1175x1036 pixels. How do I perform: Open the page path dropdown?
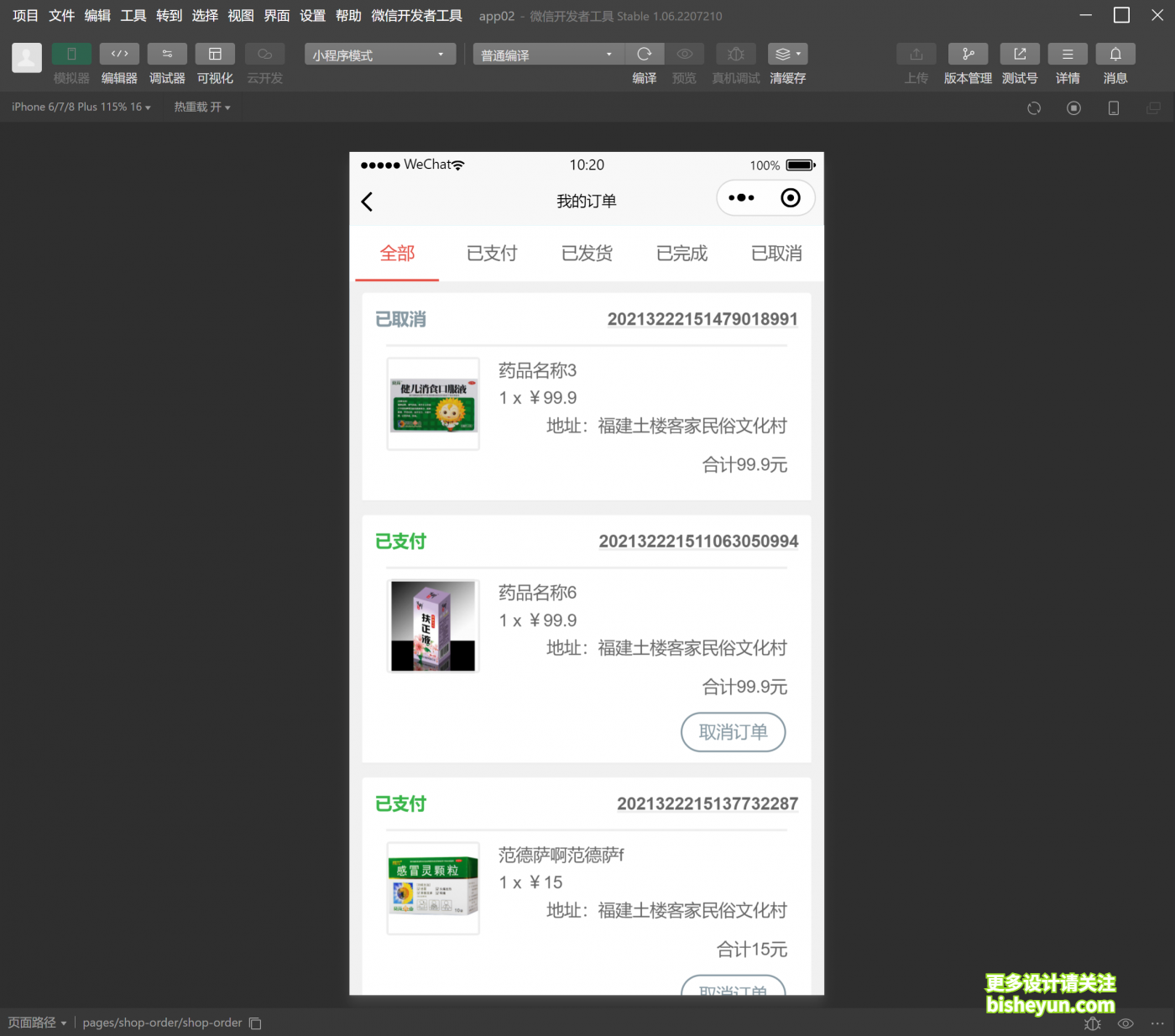pos(37,1023)
